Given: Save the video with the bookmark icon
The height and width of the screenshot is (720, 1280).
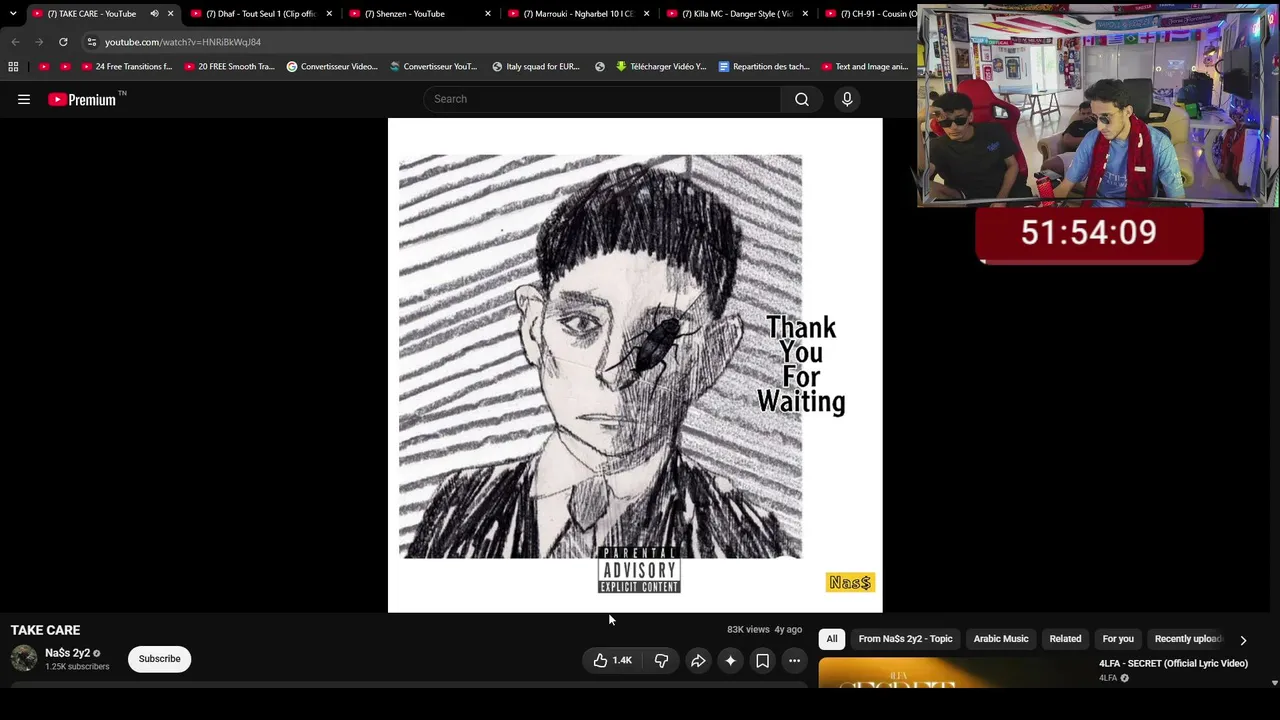Looking at the screenshot, I should pos(762,660).
